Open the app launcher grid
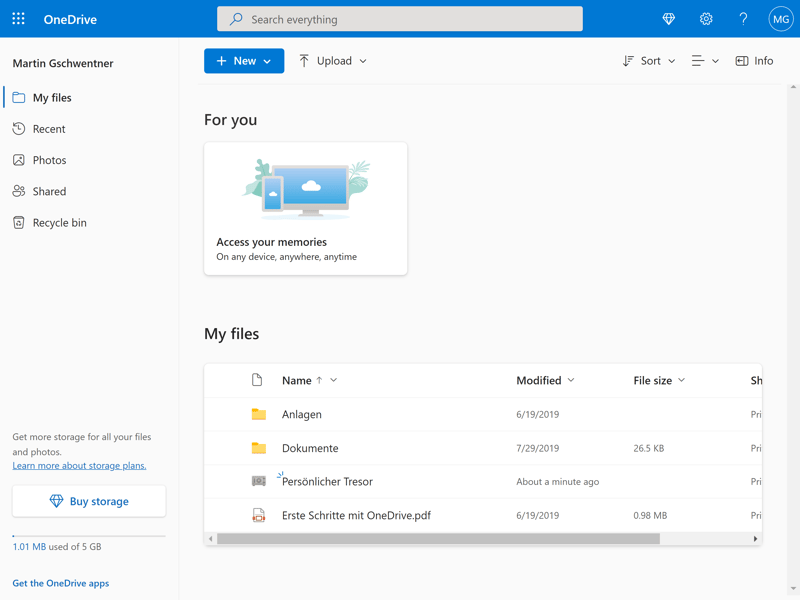 point(18,19)
